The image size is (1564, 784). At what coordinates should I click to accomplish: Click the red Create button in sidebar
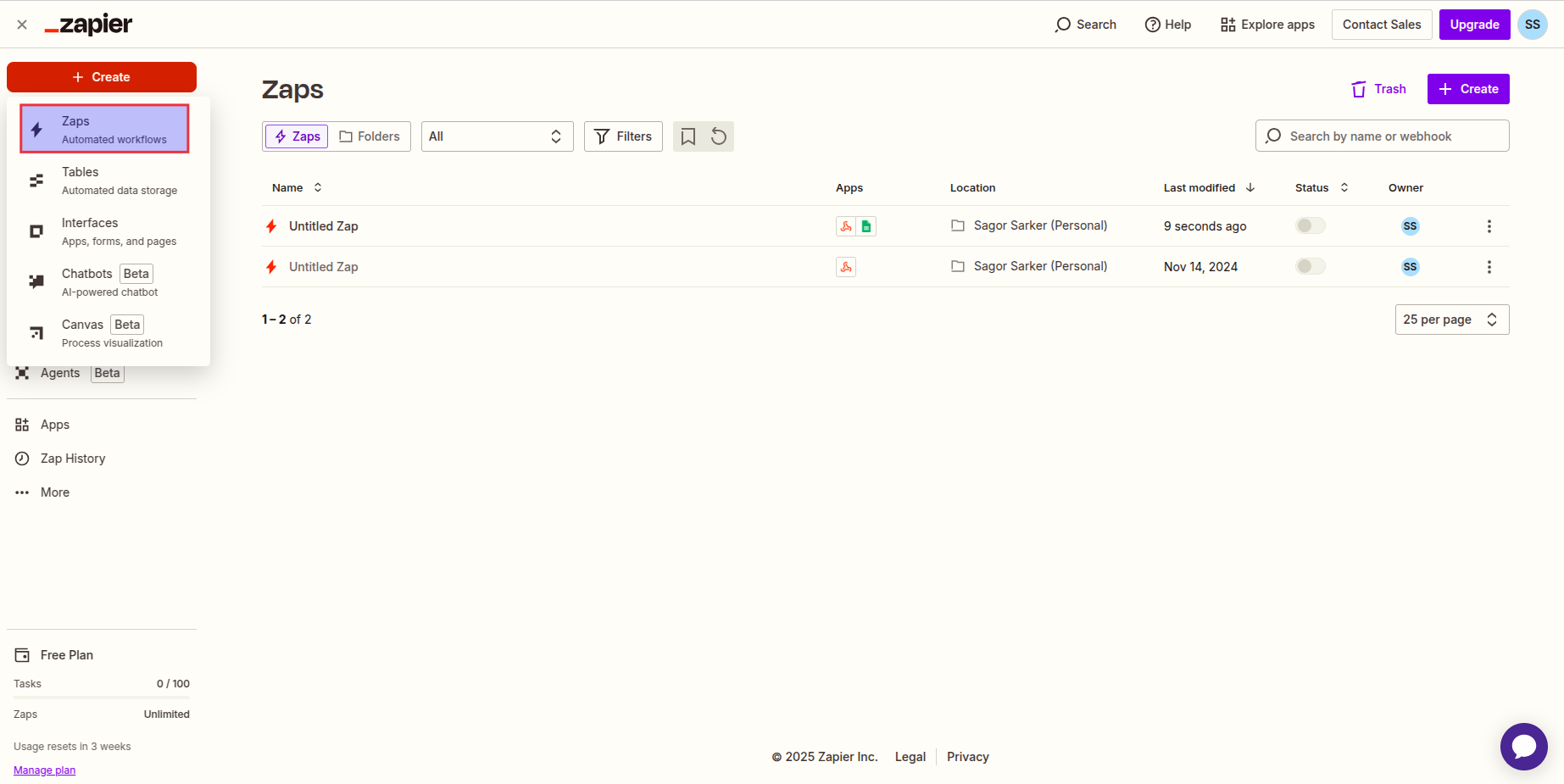tap(102, 77)
